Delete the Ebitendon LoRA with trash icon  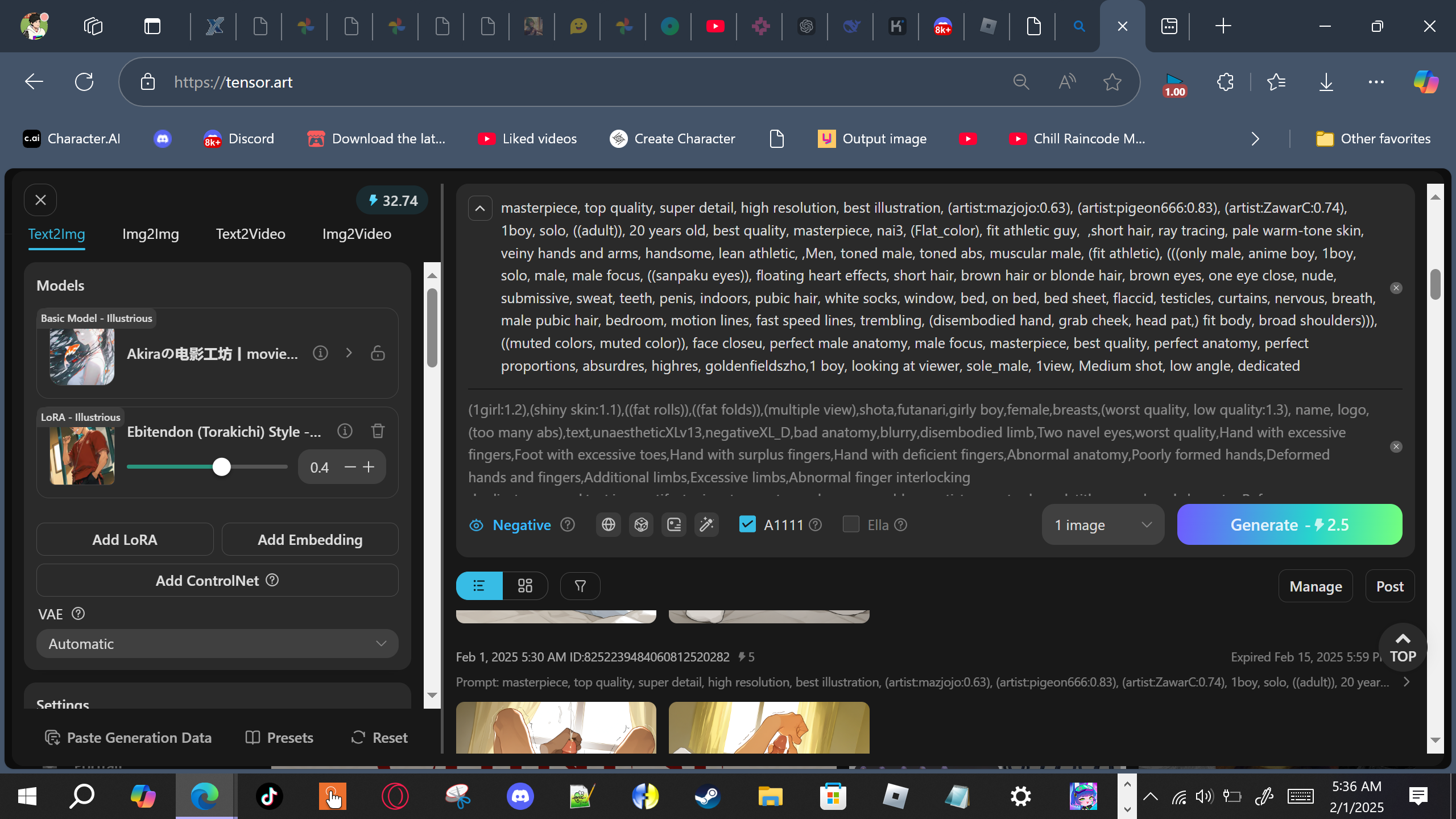(378, 431)
